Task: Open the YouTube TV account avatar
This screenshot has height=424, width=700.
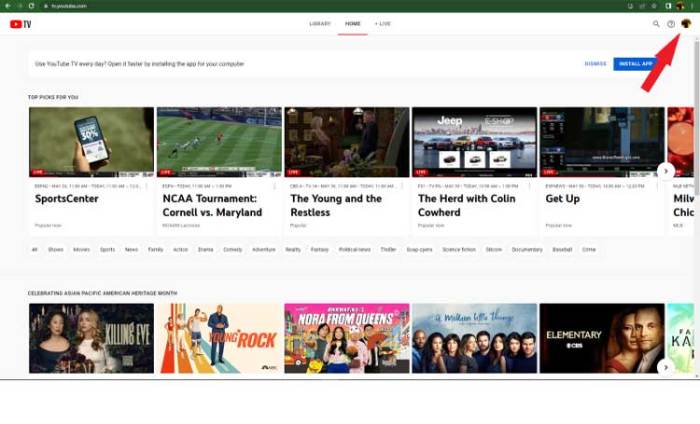Action: (x=686, y=24)
